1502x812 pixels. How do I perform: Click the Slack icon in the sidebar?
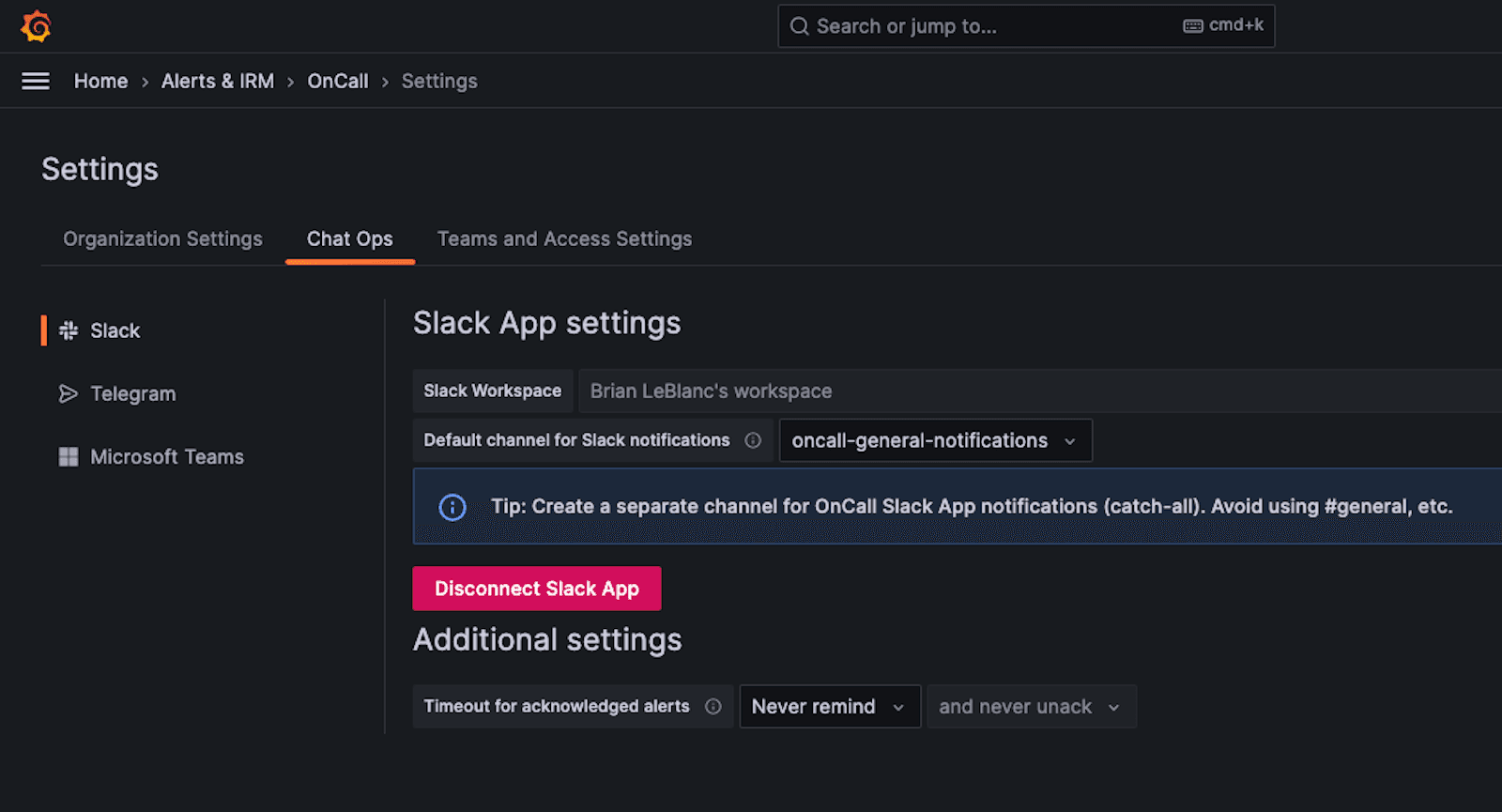69,330
